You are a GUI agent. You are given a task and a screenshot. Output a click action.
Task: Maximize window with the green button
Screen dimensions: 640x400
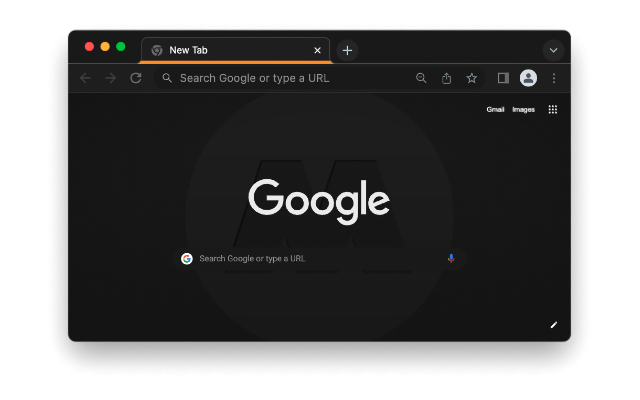[x=120, y=47]
